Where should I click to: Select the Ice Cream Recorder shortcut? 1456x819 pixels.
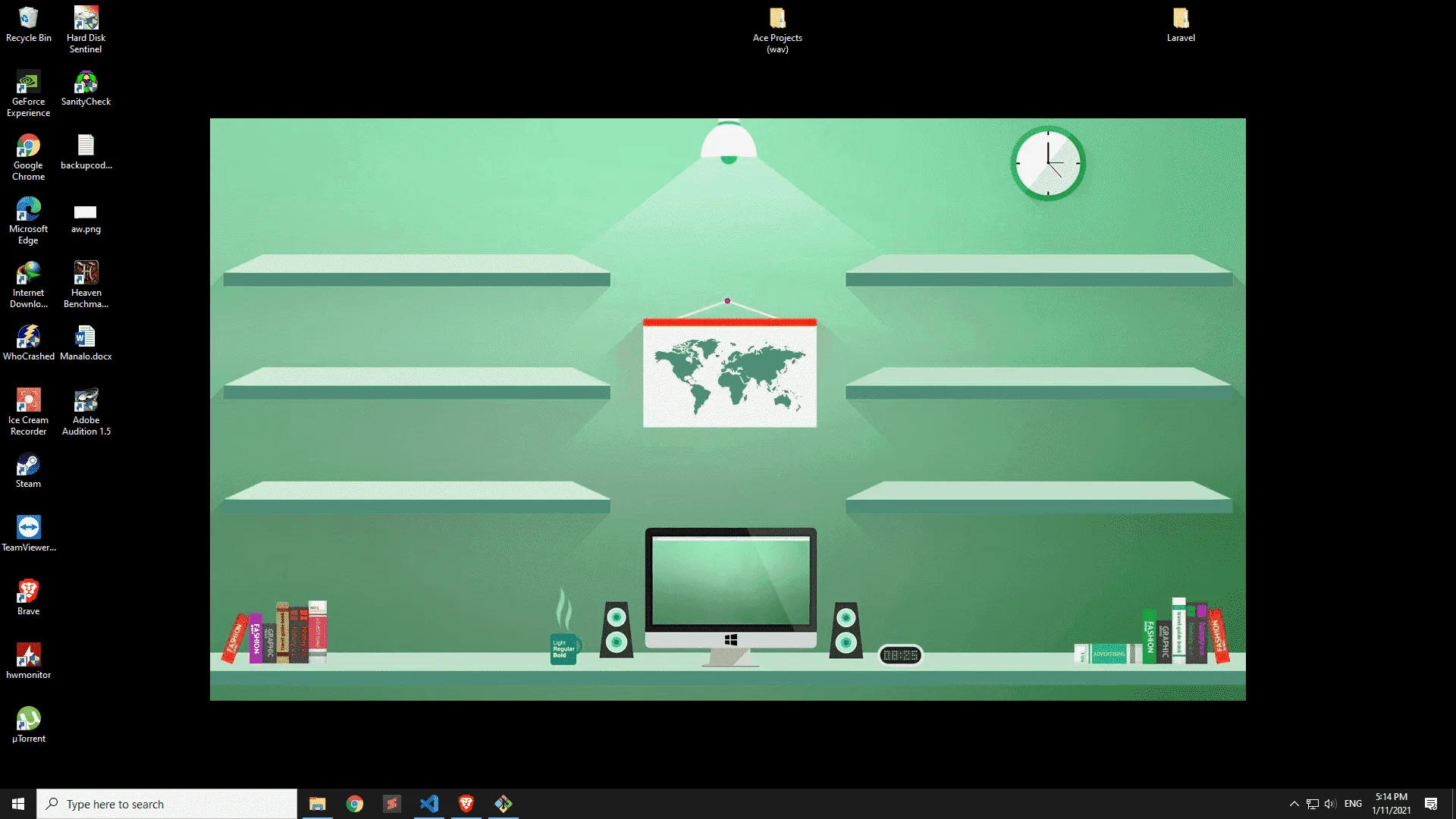coord(28,412)
